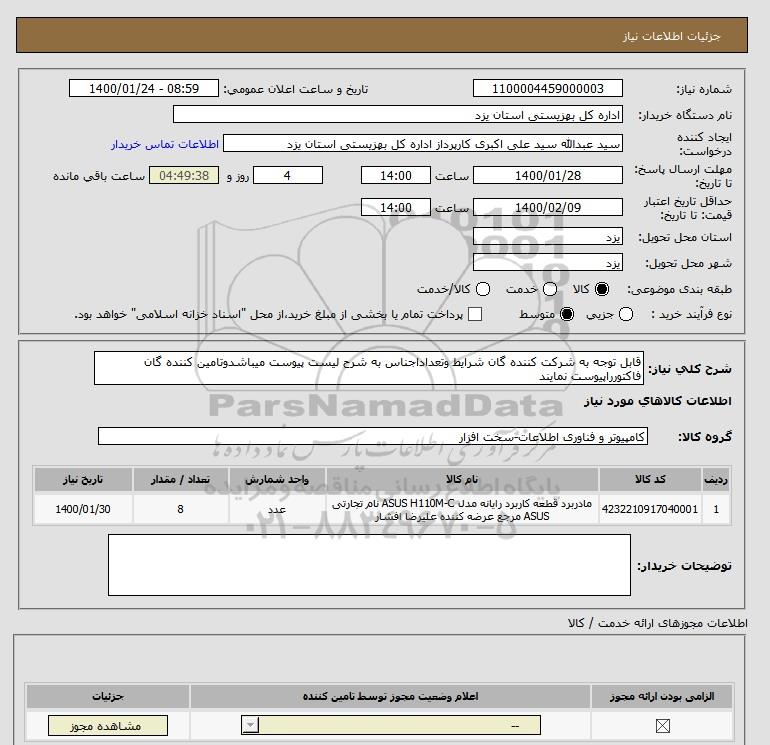This screenshot has height=745, width=770.
Task: Click the اعلام وضعیت مجوز column header
Action: coord(390,696)
